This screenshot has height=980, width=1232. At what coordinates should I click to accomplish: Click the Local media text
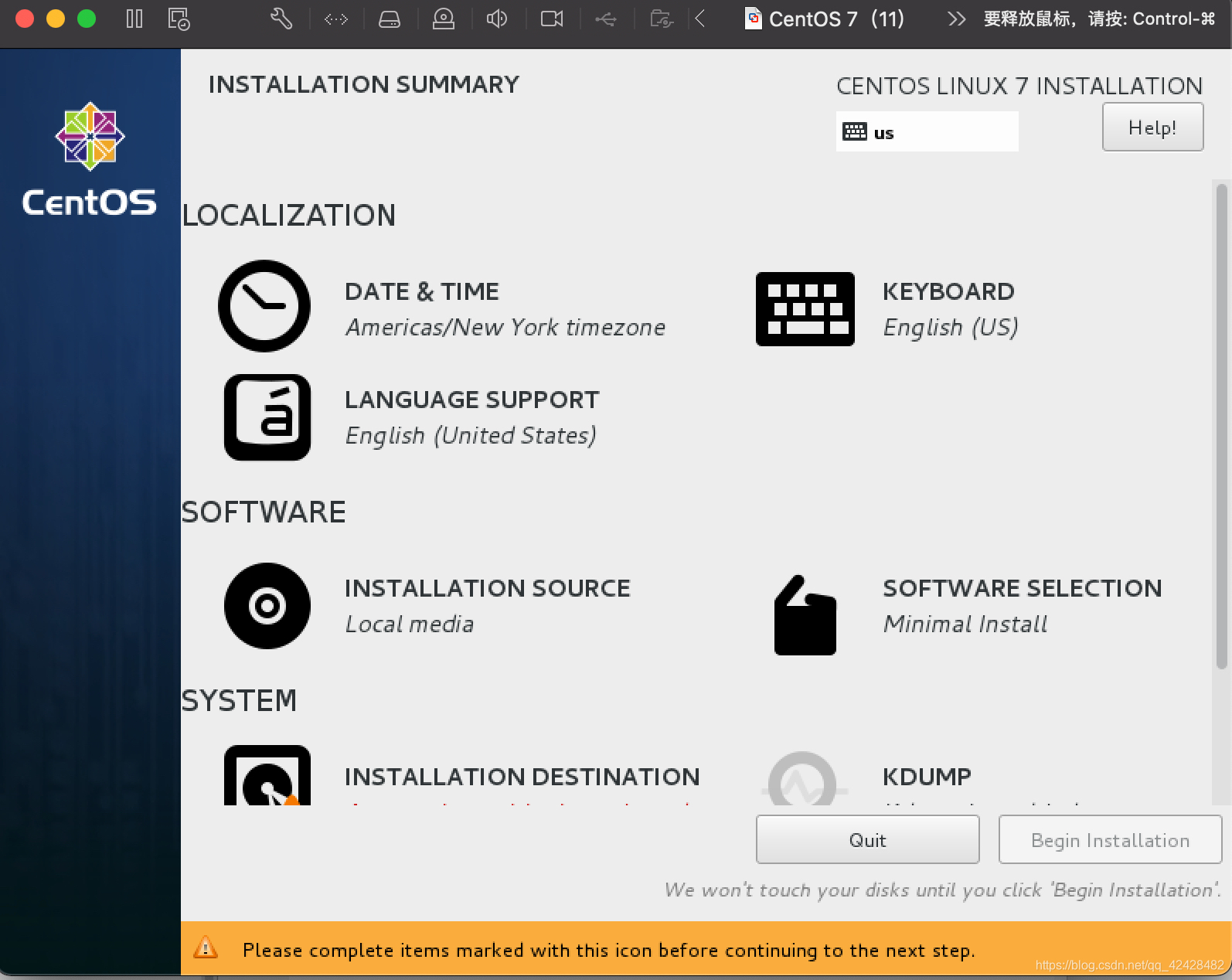[409, 624]
